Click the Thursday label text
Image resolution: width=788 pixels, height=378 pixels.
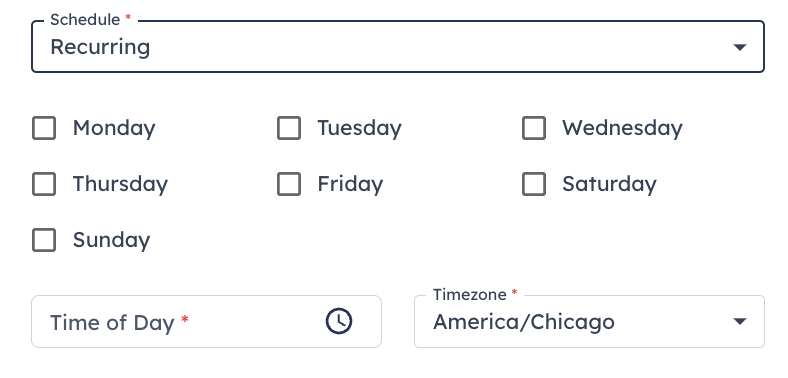click(x=120, y=184)
